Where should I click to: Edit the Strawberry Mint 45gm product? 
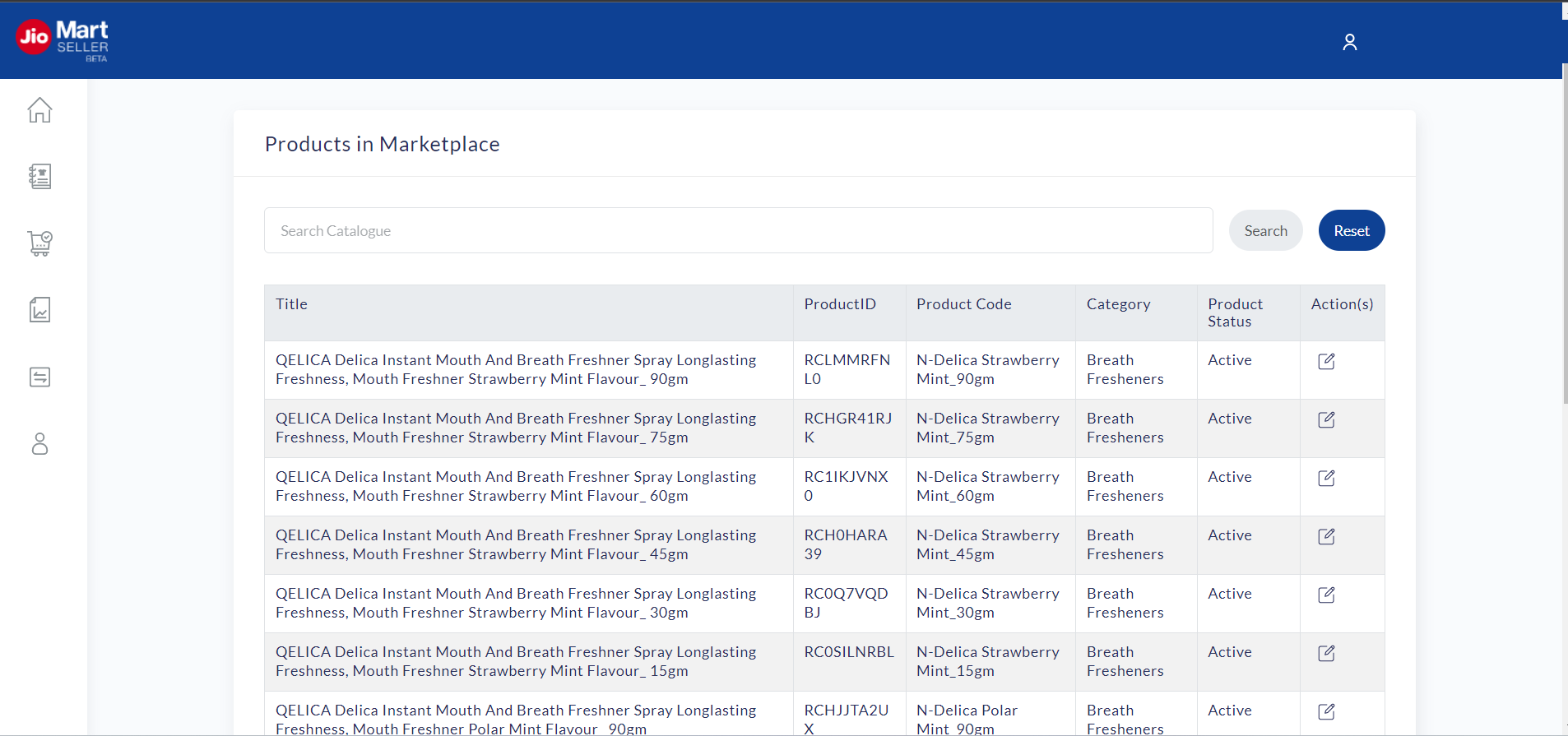tap(1326, 536)
